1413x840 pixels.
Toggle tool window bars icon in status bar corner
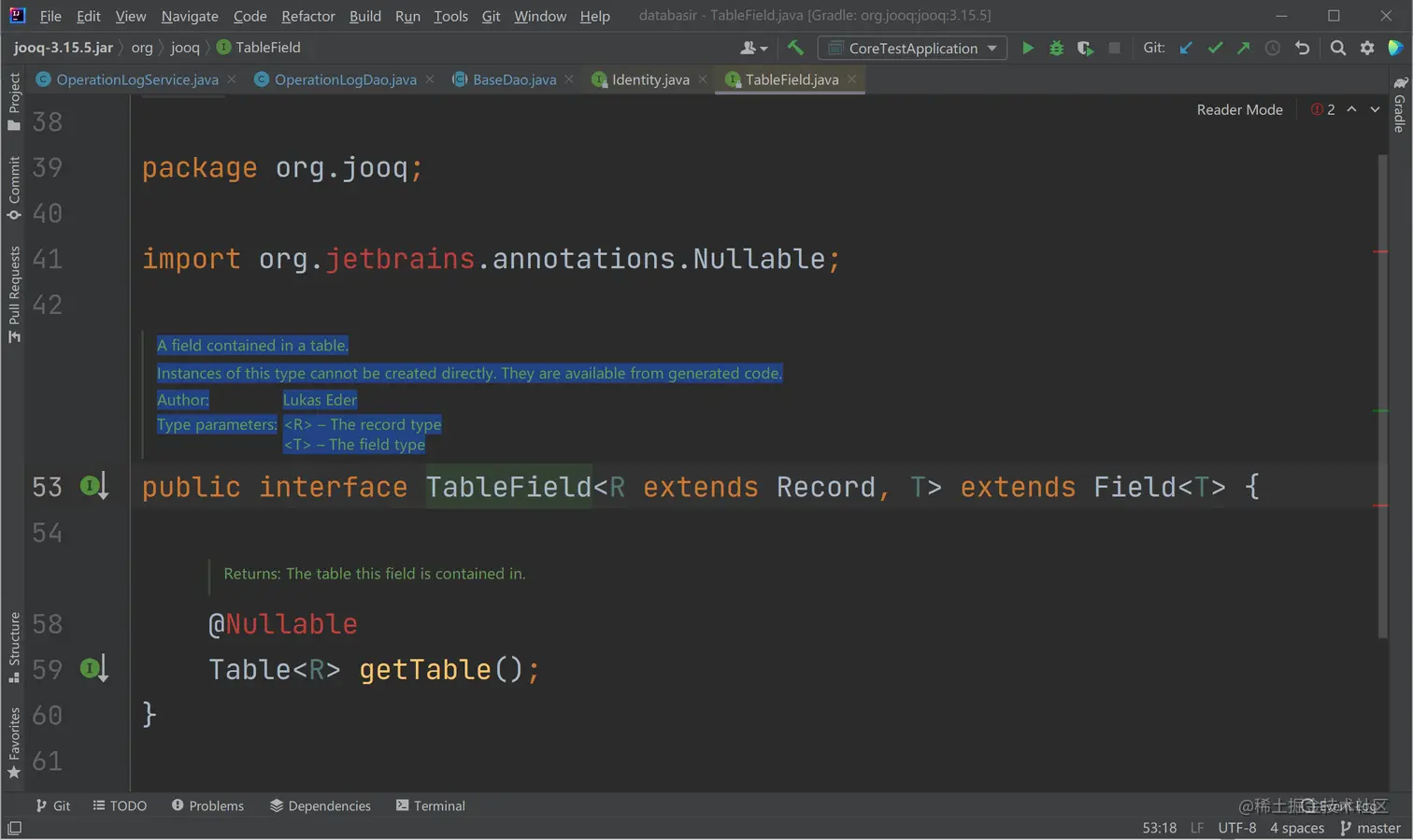pos(14,828)
